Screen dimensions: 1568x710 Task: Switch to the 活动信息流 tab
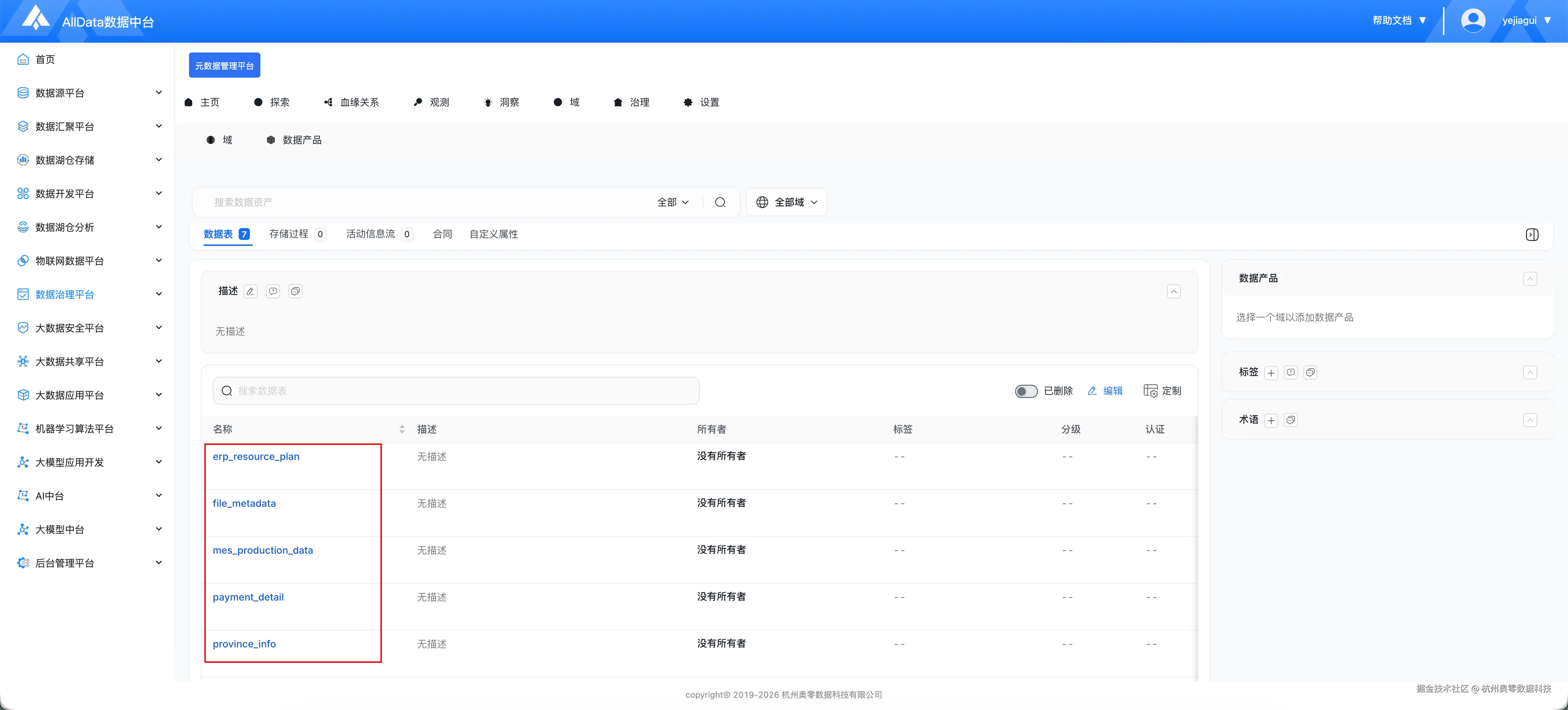pos(379,234)
